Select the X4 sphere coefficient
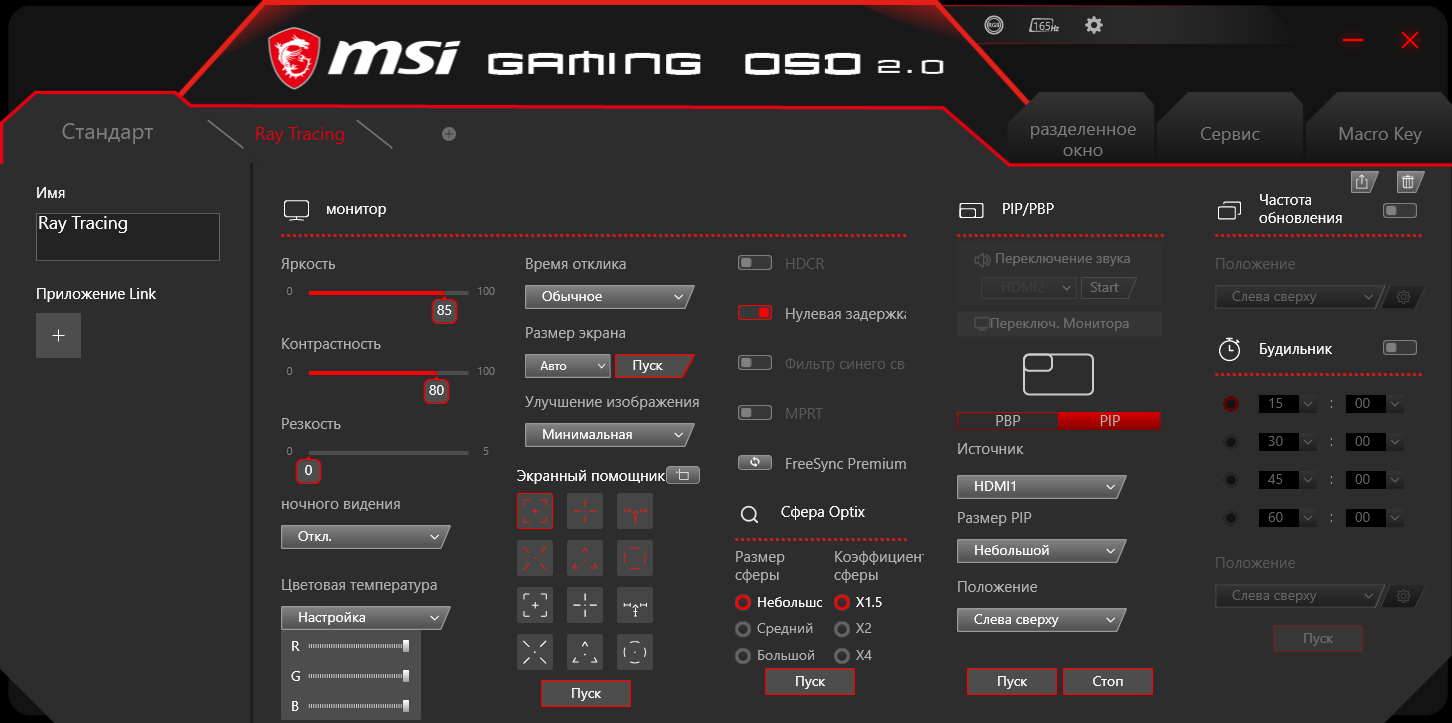Screen dimensions: 1452x723 pyautogui.click(x=842, y=656)
